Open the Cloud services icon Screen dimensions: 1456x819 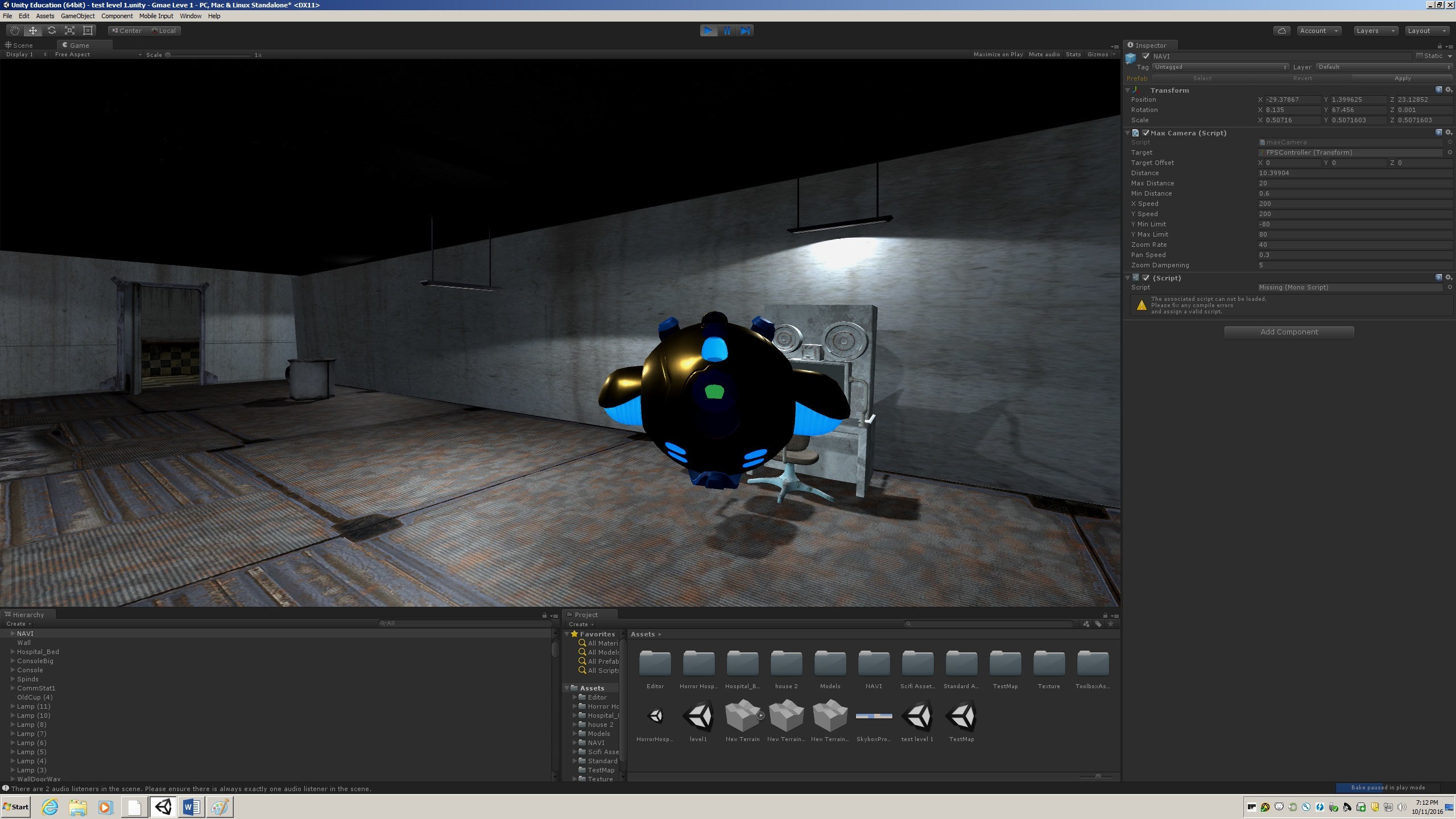point(1281,31)
